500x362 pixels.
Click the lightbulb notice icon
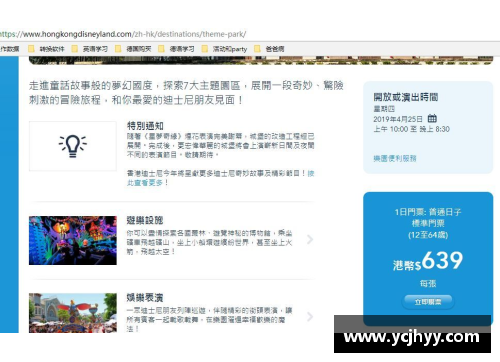[x=73, y=146]
